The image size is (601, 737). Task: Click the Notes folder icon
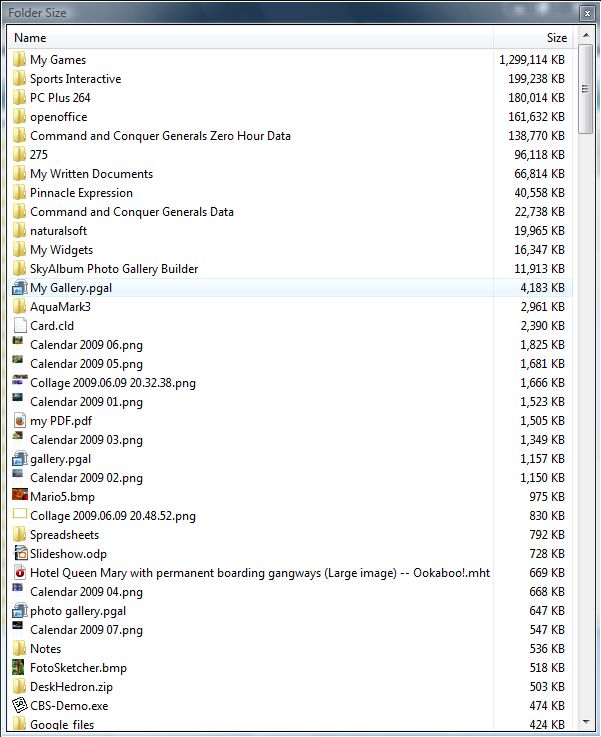tap(19, 648)
